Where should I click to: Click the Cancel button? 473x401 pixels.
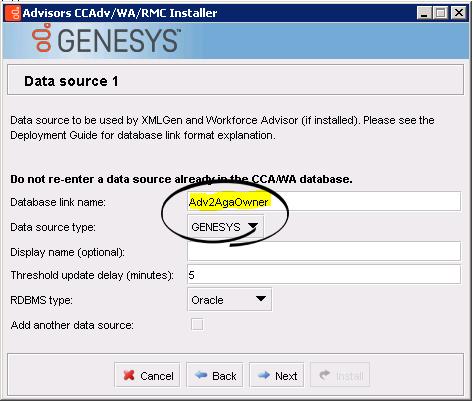(x=147, y=375)
